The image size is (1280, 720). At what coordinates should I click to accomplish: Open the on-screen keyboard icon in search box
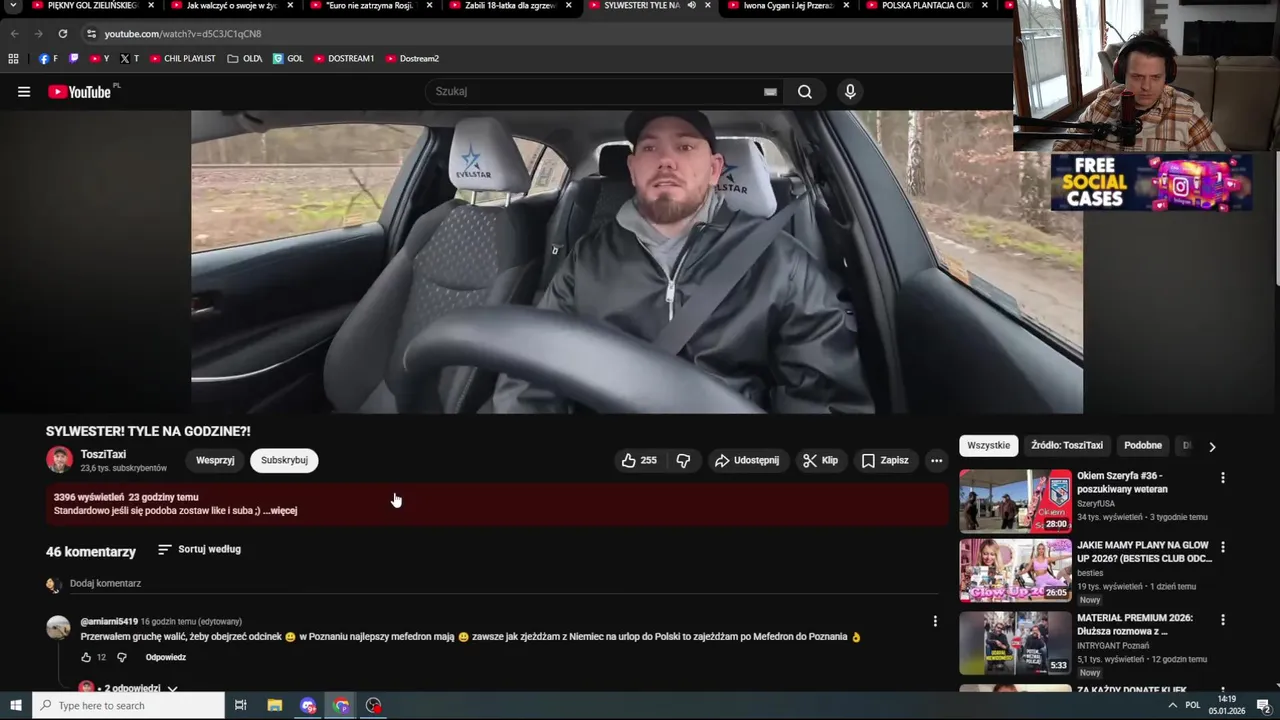point(770,92)
